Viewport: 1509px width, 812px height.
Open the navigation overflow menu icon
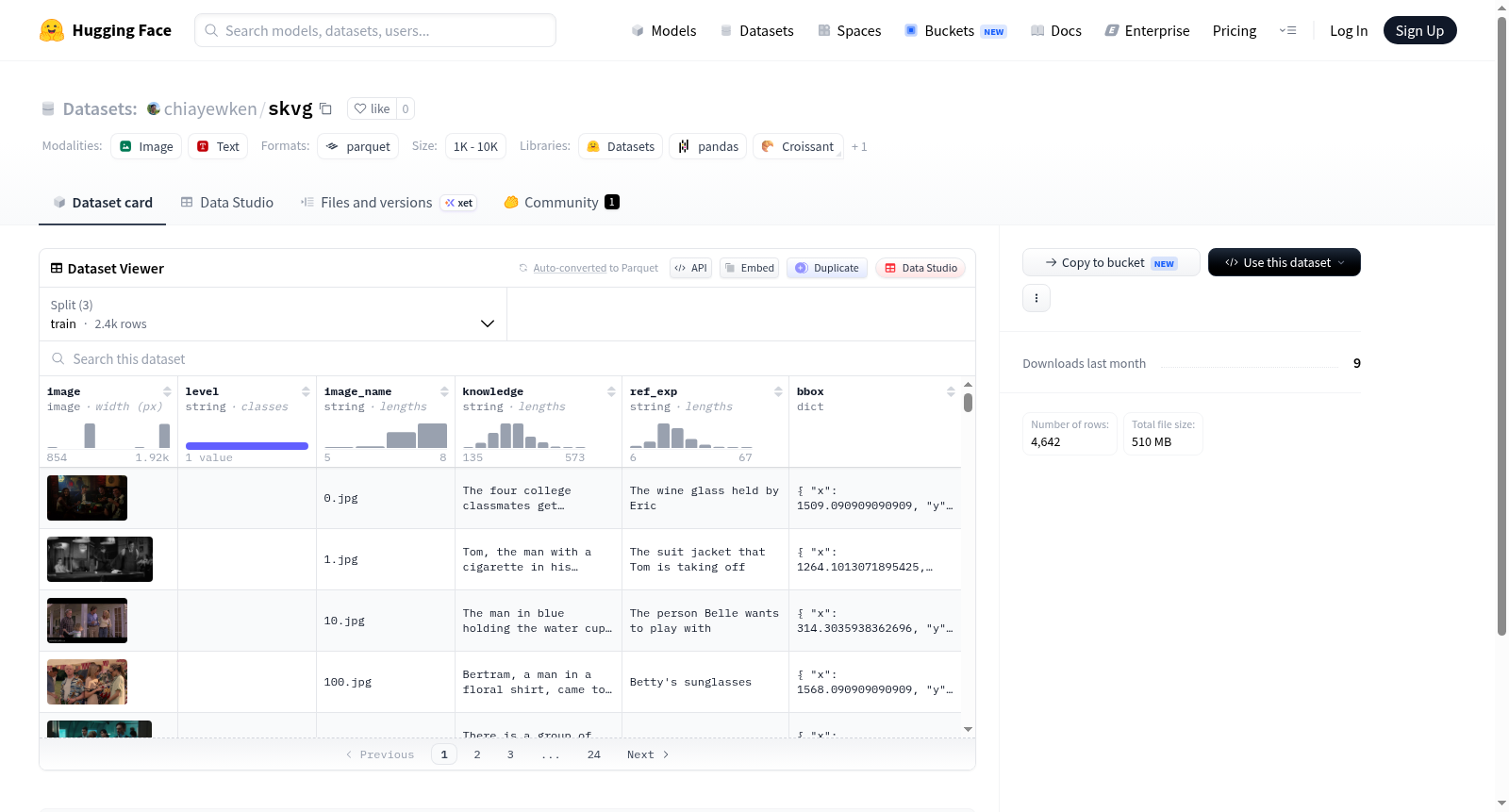click(x=1287, y=30)
